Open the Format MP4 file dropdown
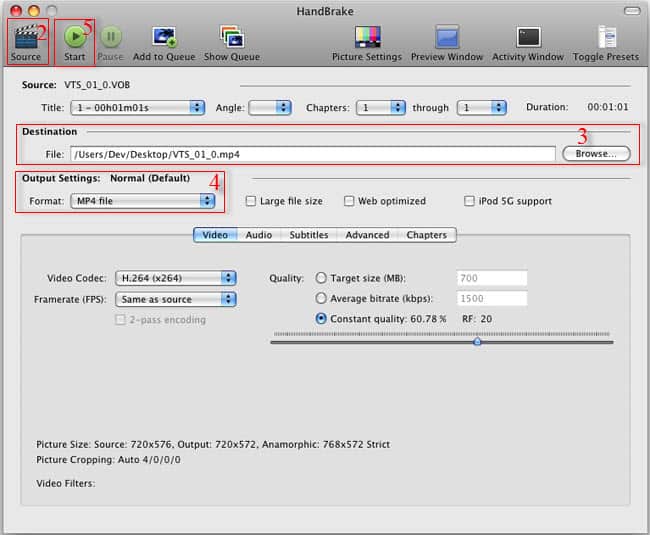The height and width of the screenshot is (535, 650). pyautogui.click(x=143, y=201)
